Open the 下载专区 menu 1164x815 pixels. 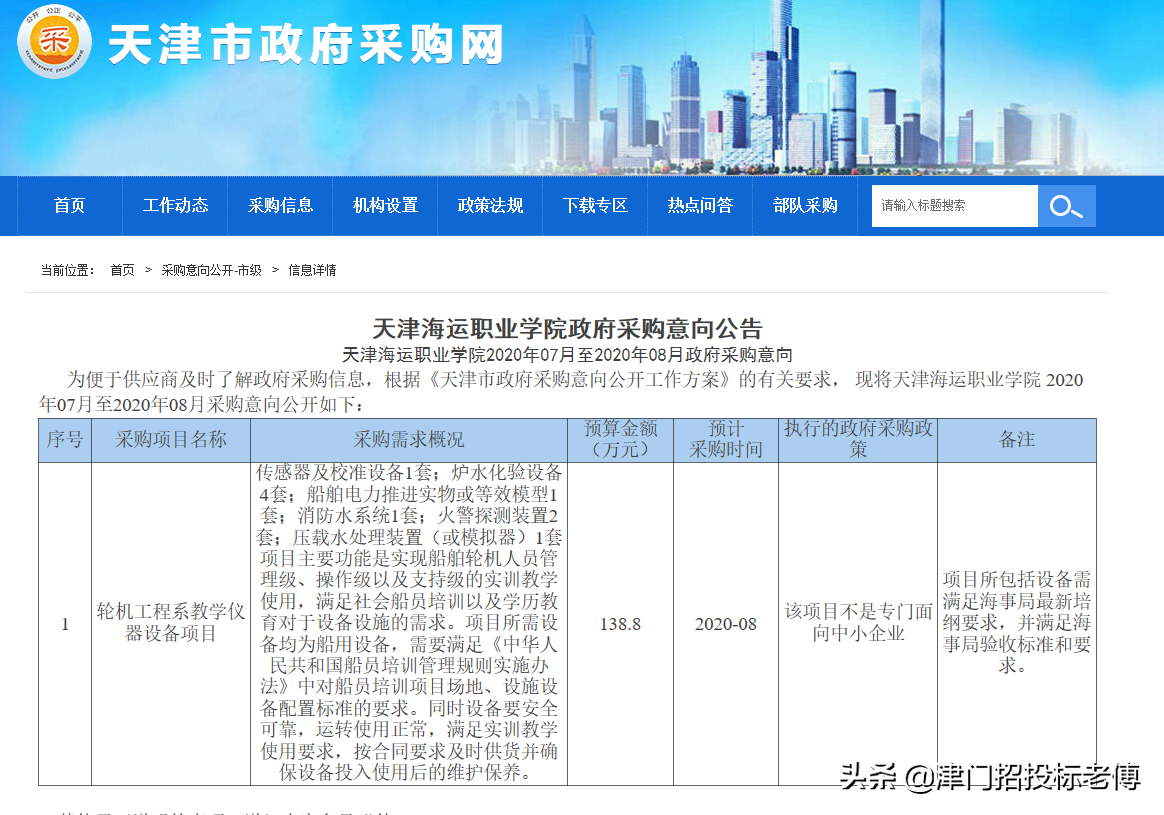[595, 205]
